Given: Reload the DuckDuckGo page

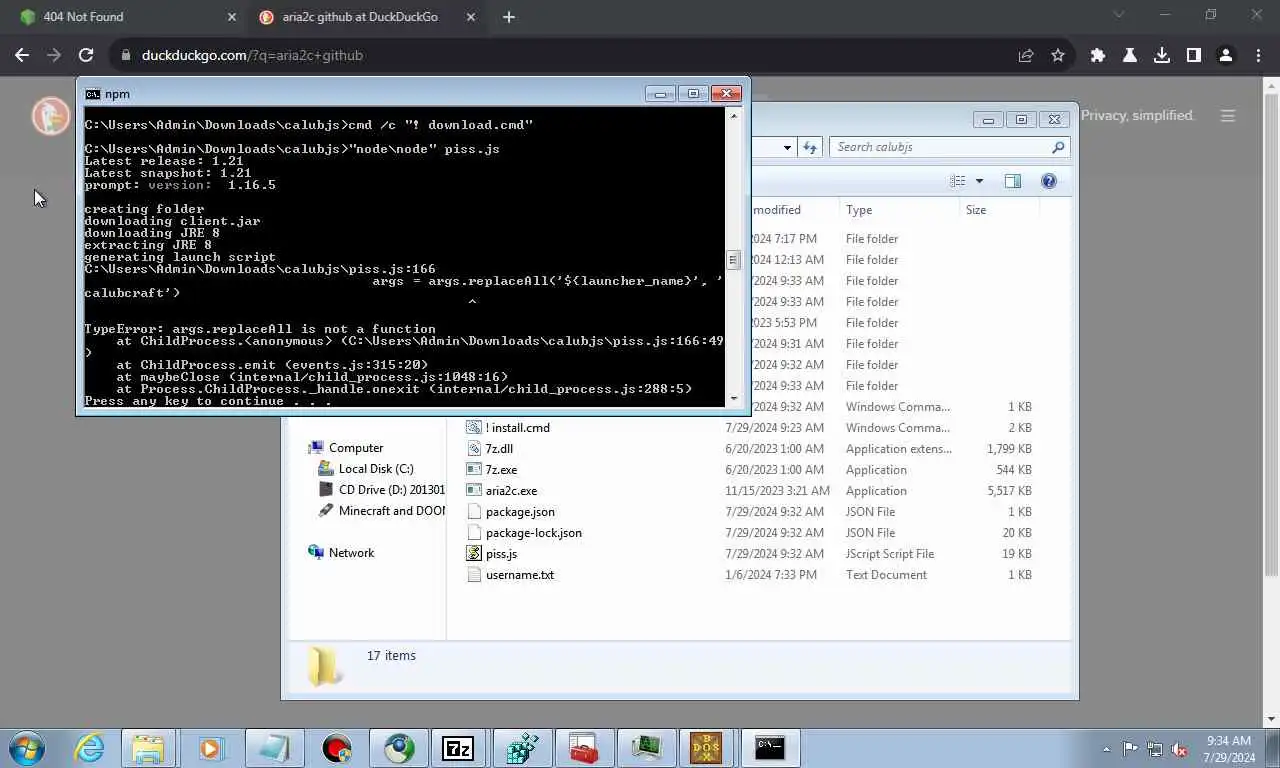Looking at the screenshot, I should pos(86,56).
